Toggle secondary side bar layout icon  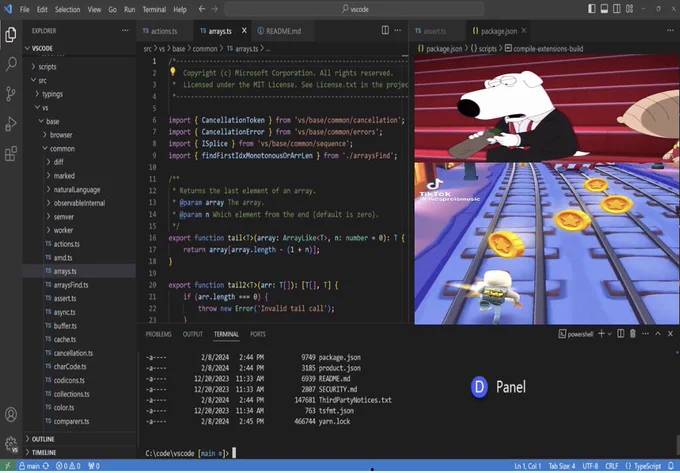(616, 9)
